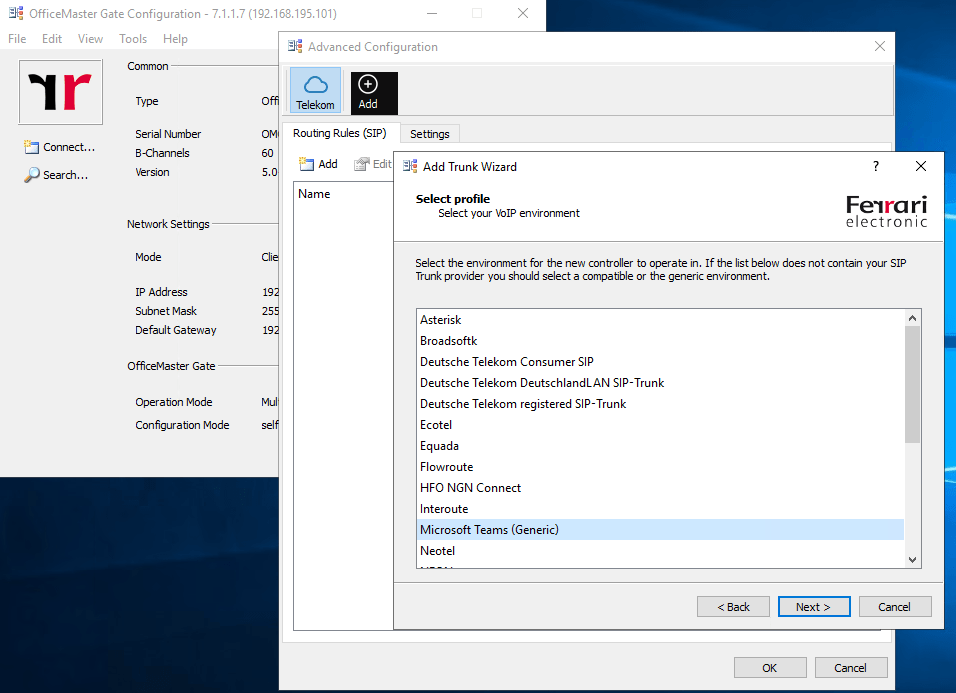Click Default Gateway label

(x=176, y=330)
